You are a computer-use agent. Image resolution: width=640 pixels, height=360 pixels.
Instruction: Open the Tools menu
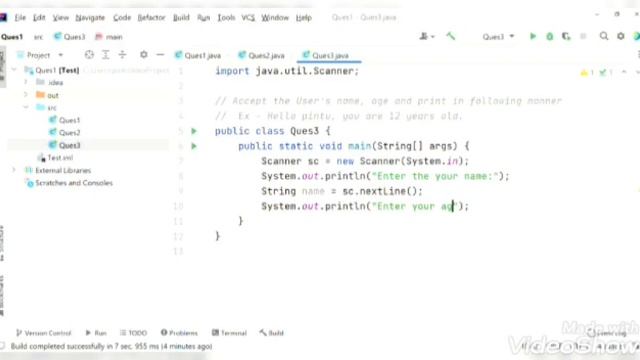point(226,18)
